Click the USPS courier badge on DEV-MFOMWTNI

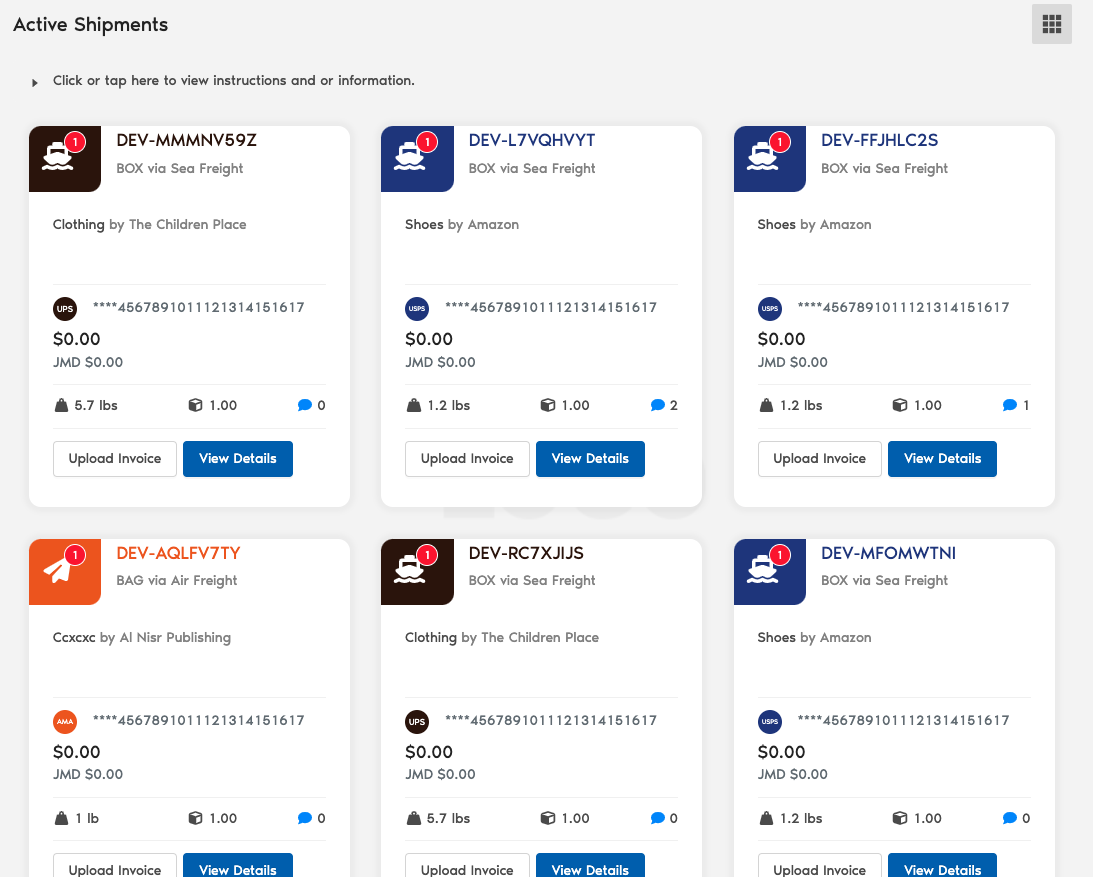[770, 722]
